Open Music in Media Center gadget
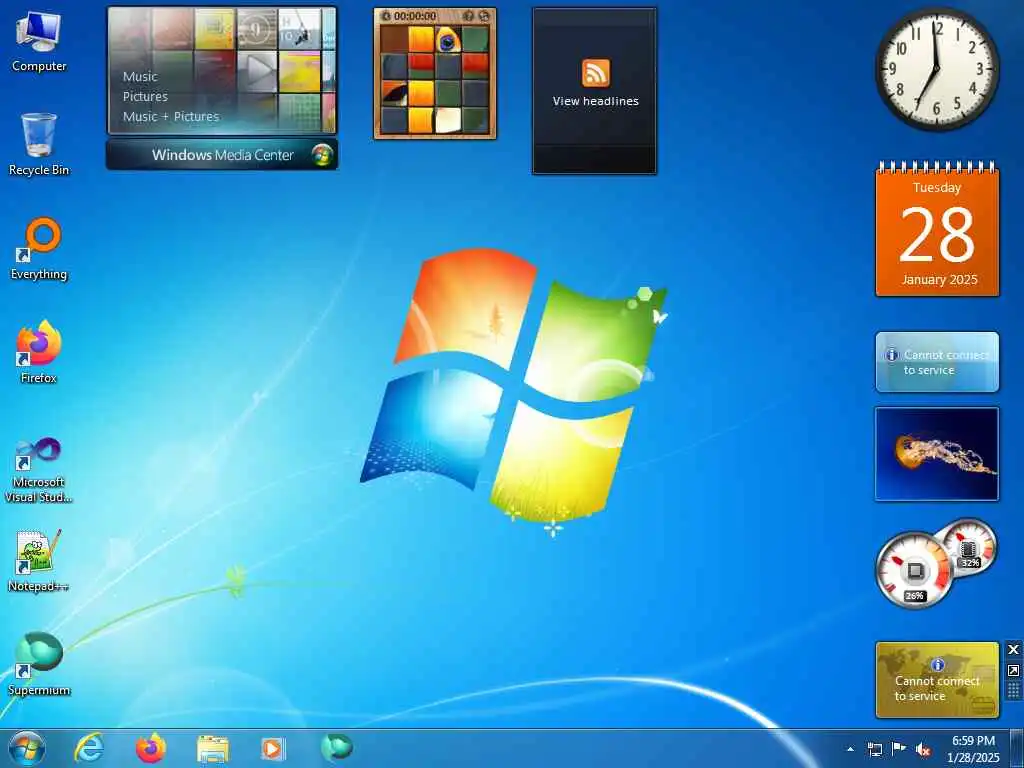 (x=140, y=76)
